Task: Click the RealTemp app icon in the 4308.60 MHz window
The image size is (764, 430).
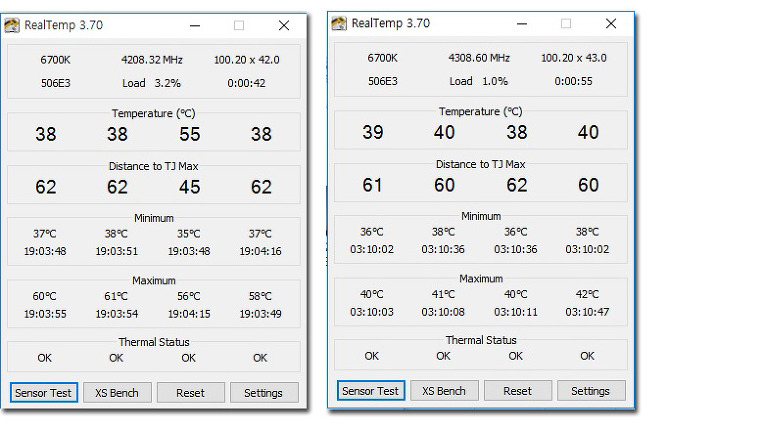Action: (x=339, y=23)
